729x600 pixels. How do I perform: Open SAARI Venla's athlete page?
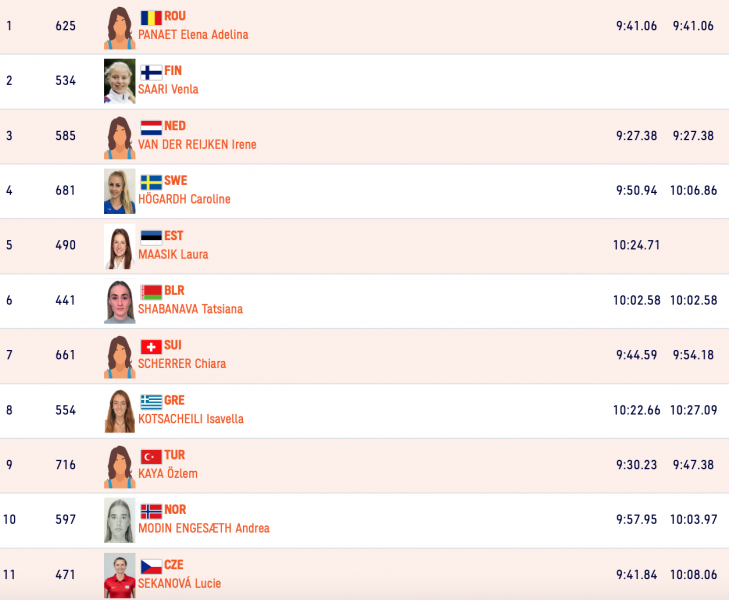tap(168, 89)
